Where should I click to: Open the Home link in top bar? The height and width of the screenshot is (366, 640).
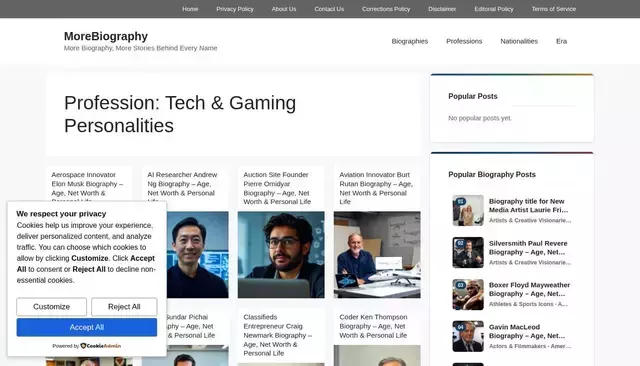point(190,9)
